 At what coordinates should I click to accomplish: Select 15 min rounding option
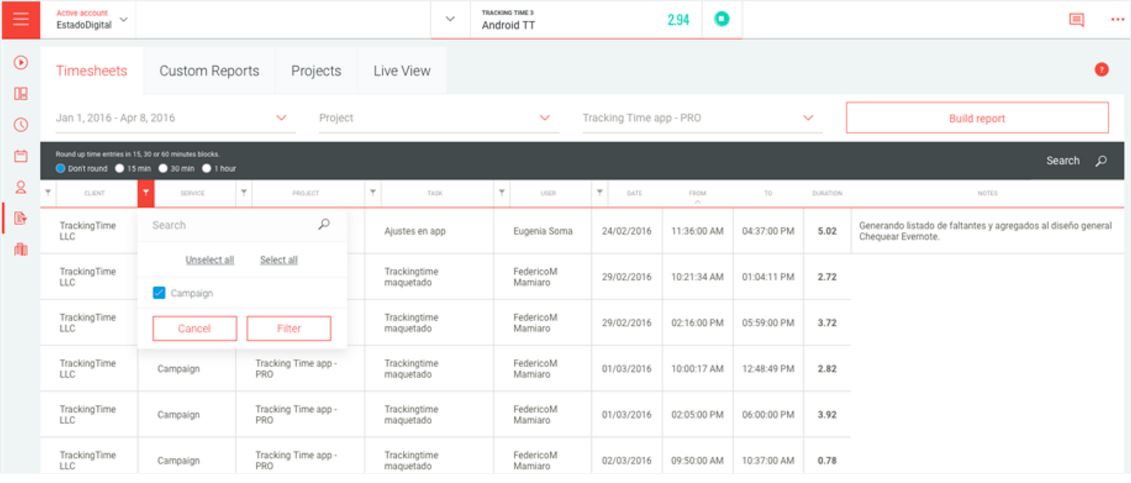pyautogui.click(x=120, y=169)
